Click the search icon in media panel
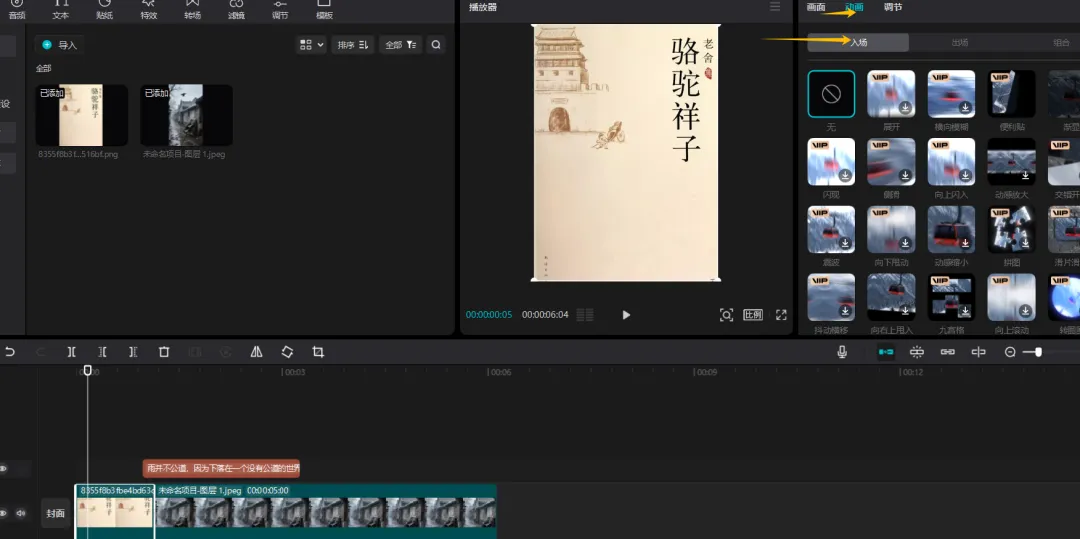The height and width of the screenshot is (539, 1080). [436, 45]
